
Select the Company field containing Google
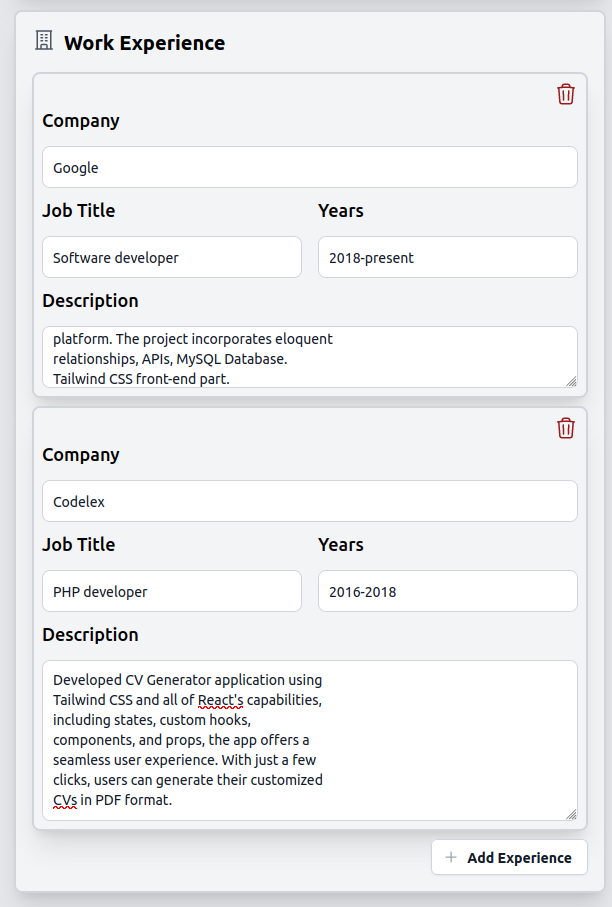(x=309, y=167)
